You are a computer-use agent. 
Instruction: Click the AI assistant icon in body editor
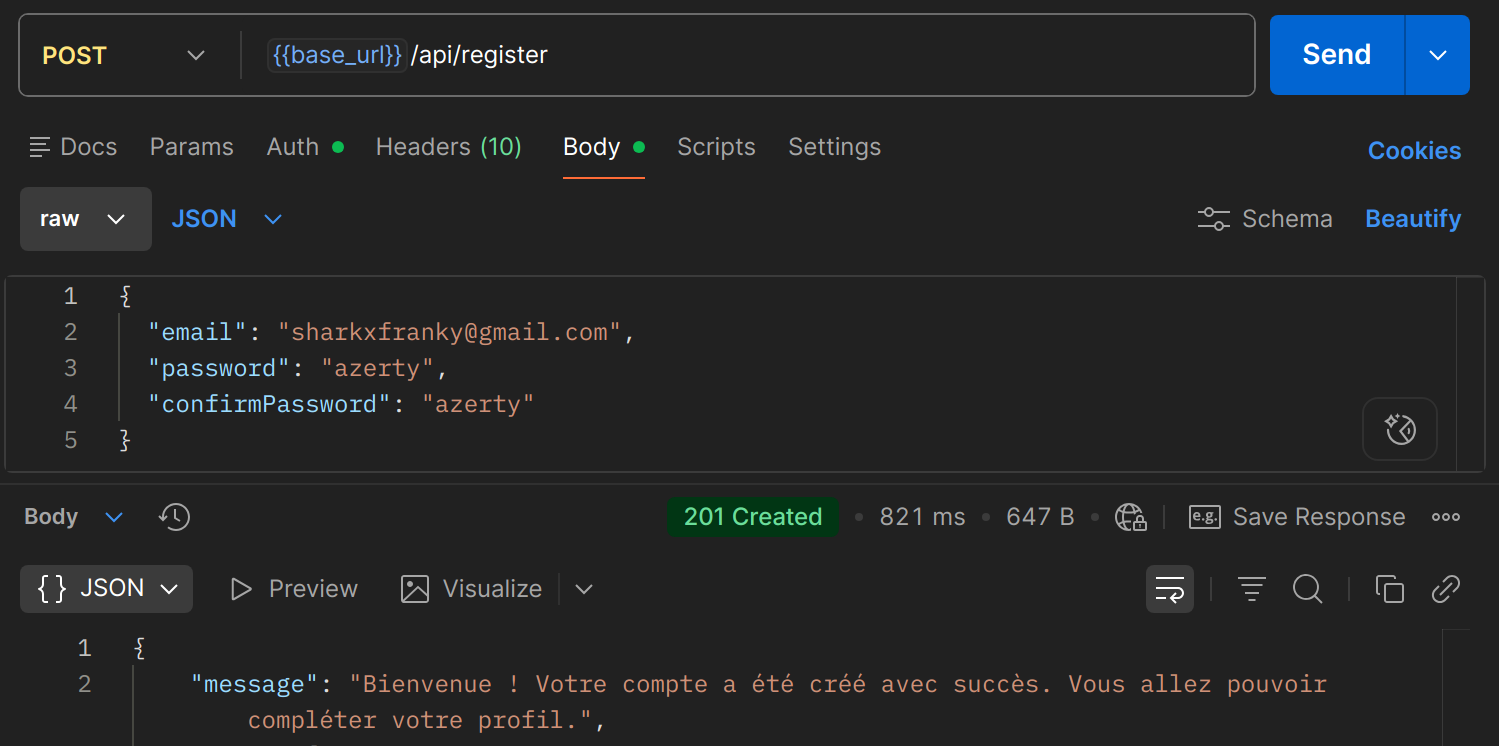1400,430
